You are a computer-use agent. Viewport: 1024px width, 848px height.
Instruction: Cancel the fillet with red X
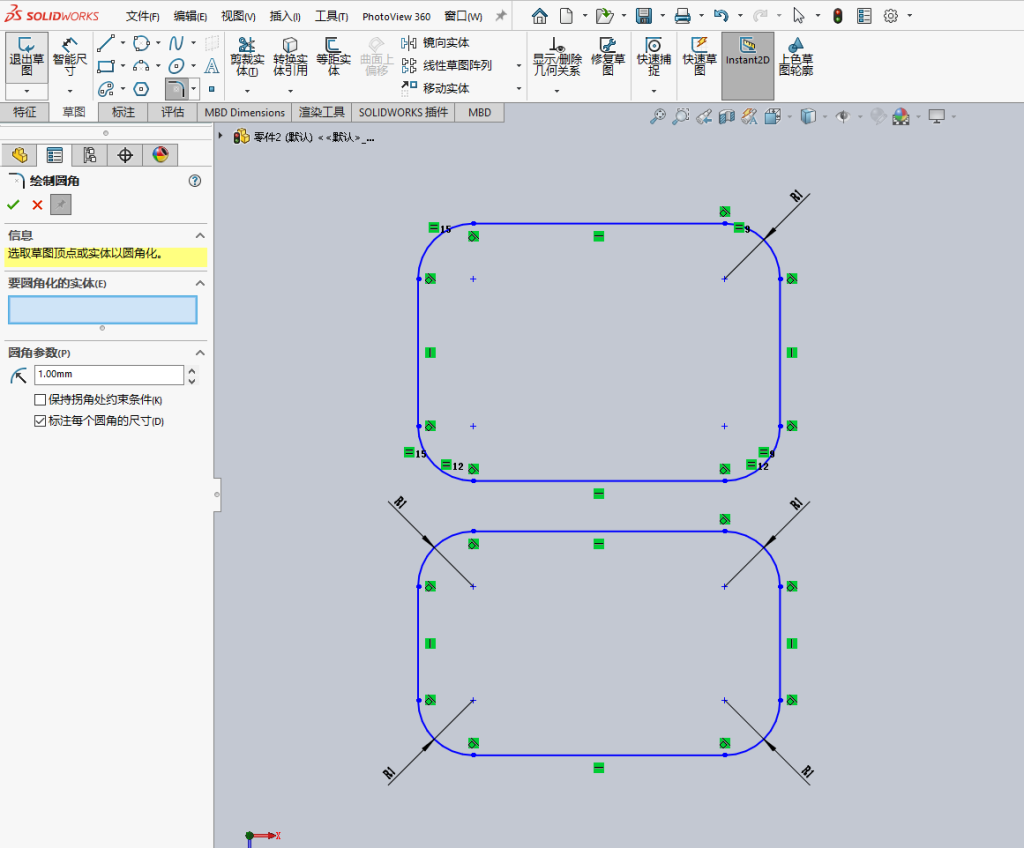tap(37, 205)
